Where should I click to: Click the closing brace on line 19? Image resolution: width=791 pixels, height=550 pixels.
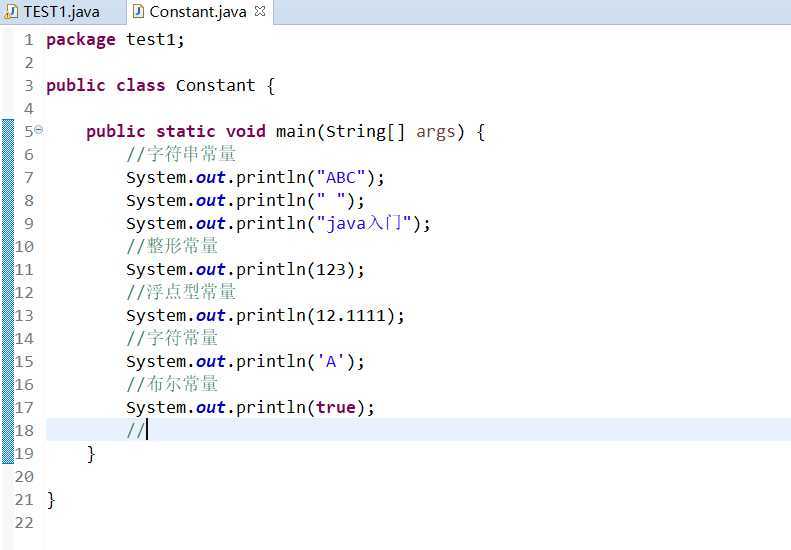91,454
